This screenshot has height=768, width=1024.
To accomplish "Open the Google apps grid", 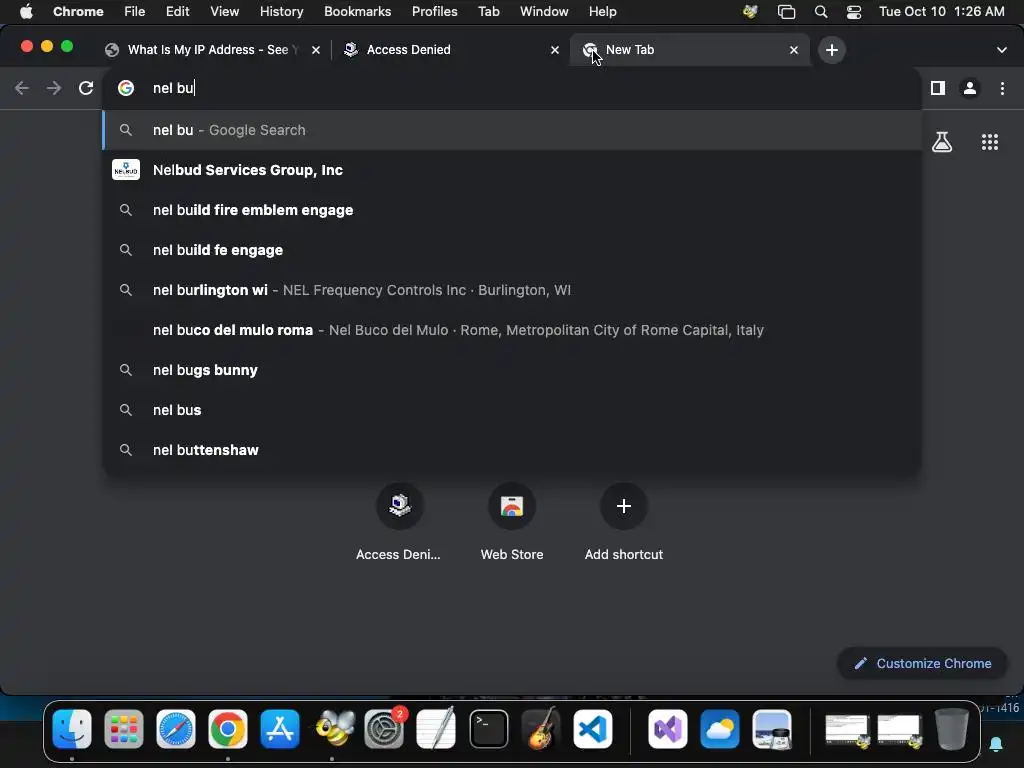I will coord(990,142).
